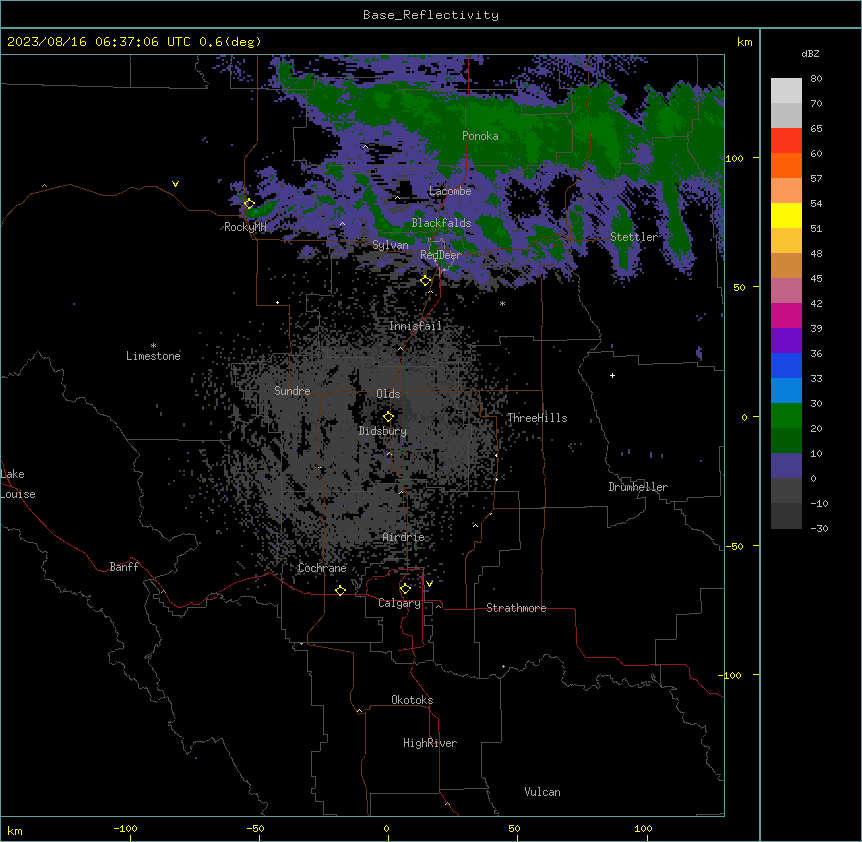Image resolution: width=862 pixels, height=842 pixels.
Task: Click the yellow diamond marker near Cochrane
Action: (340, 590)
